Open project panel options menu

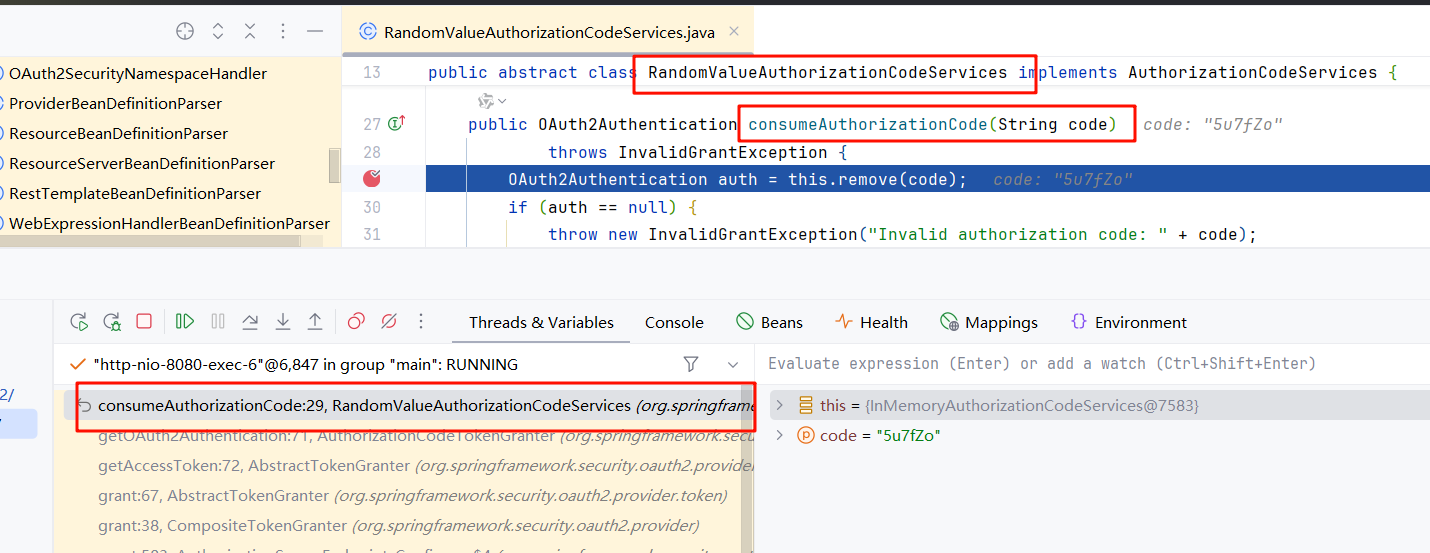[282, 31]
